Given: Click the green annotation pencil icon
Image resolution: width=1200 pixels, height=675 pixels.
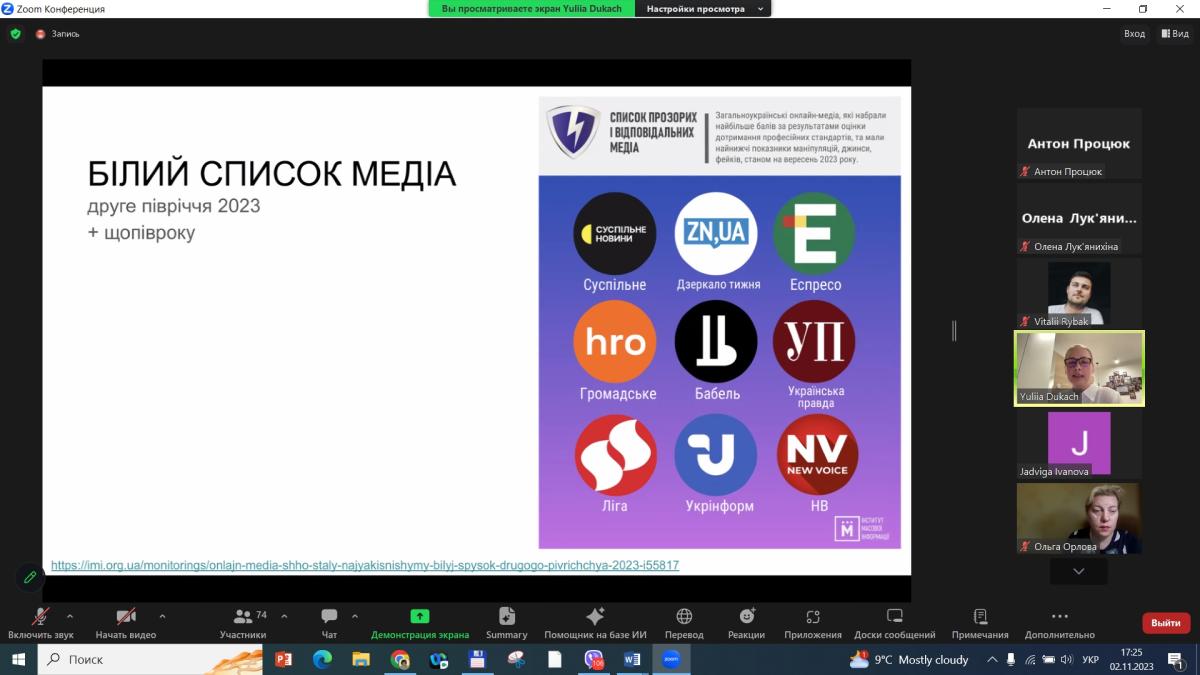Looking at the screenshot, I should click(30, 577).
